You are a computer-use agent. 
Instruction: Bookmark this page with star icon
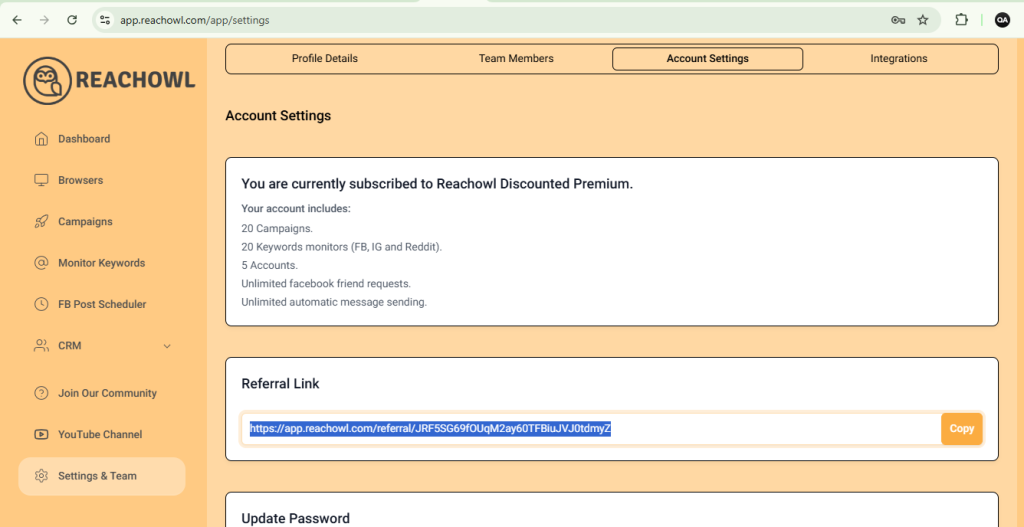point(923,20)
